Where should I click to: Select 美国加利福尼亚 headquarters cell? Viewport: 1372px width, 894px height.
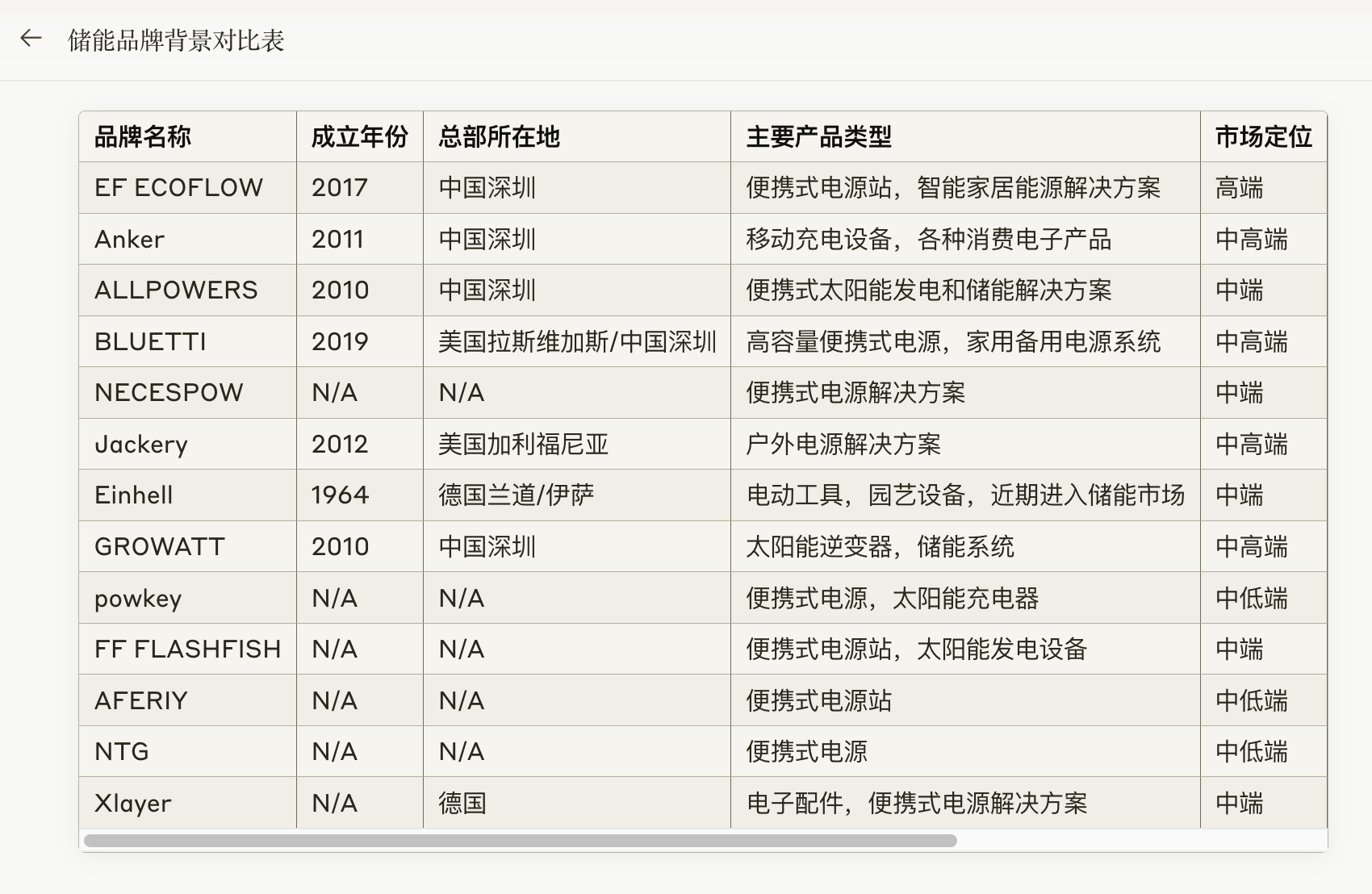coord(577,444)
